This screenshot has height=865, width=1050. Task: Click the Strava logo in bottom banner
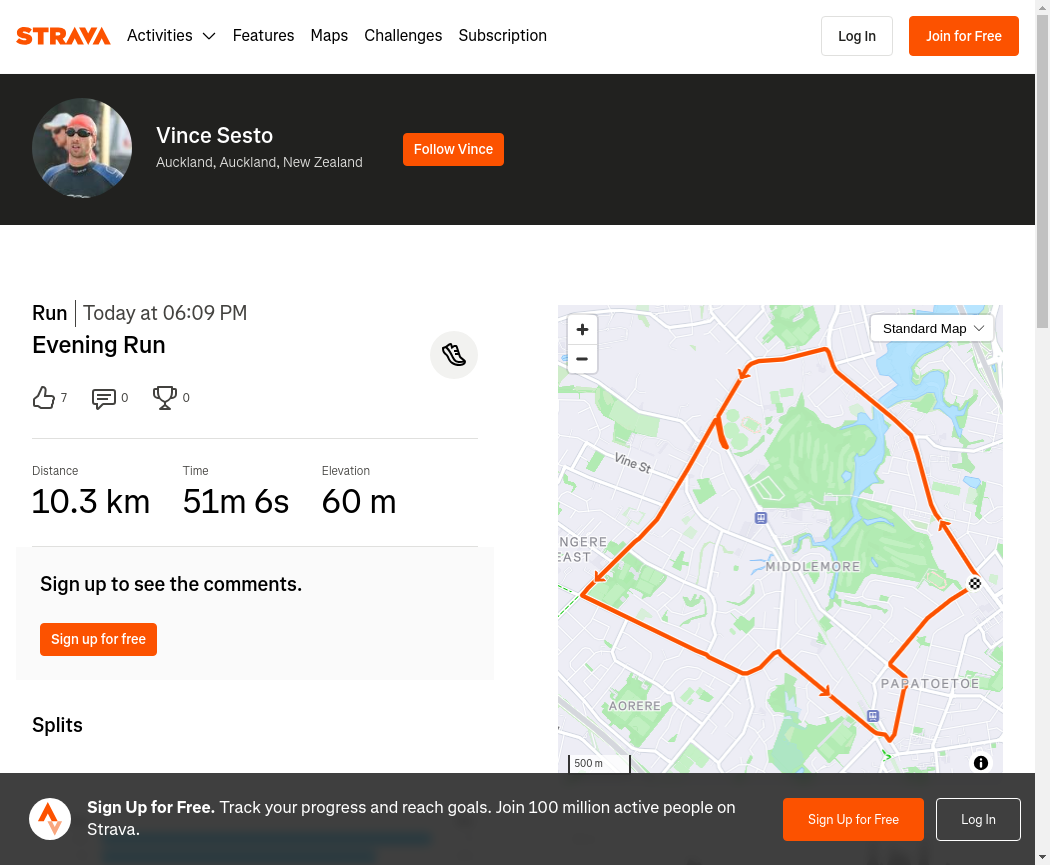[x=50, y=819]
